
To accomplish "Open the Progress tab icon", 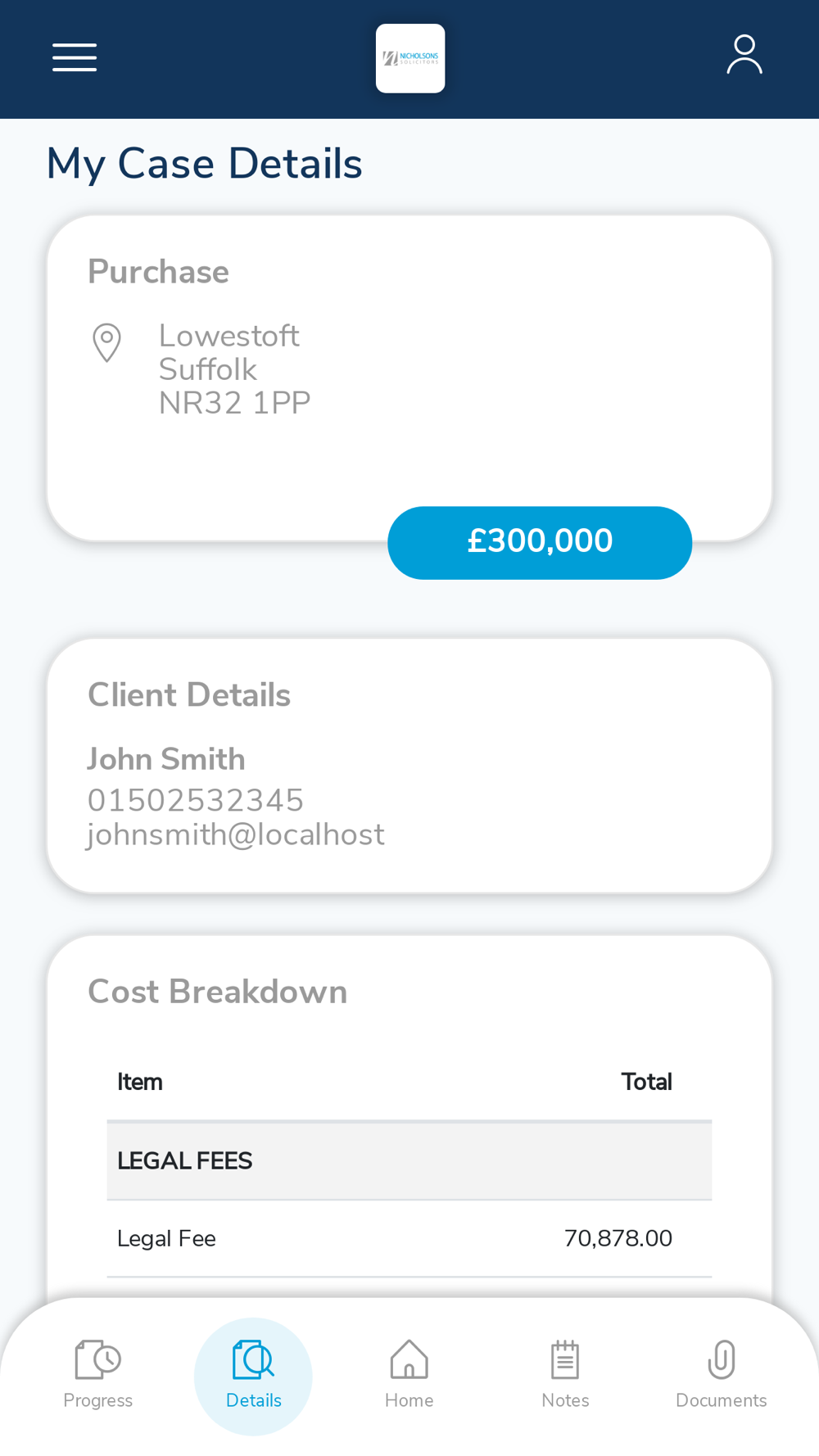I will [x=97, y=1360].
